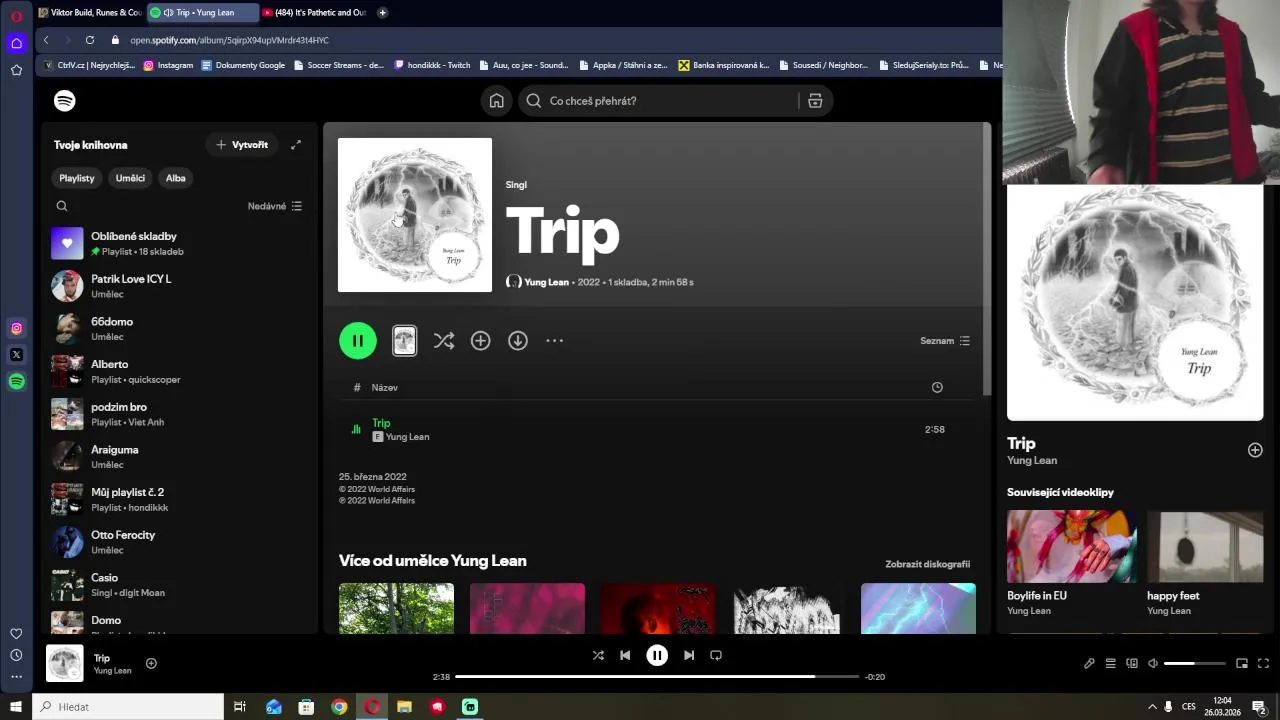Select the Trip track row title

click(x=381, y=423)
